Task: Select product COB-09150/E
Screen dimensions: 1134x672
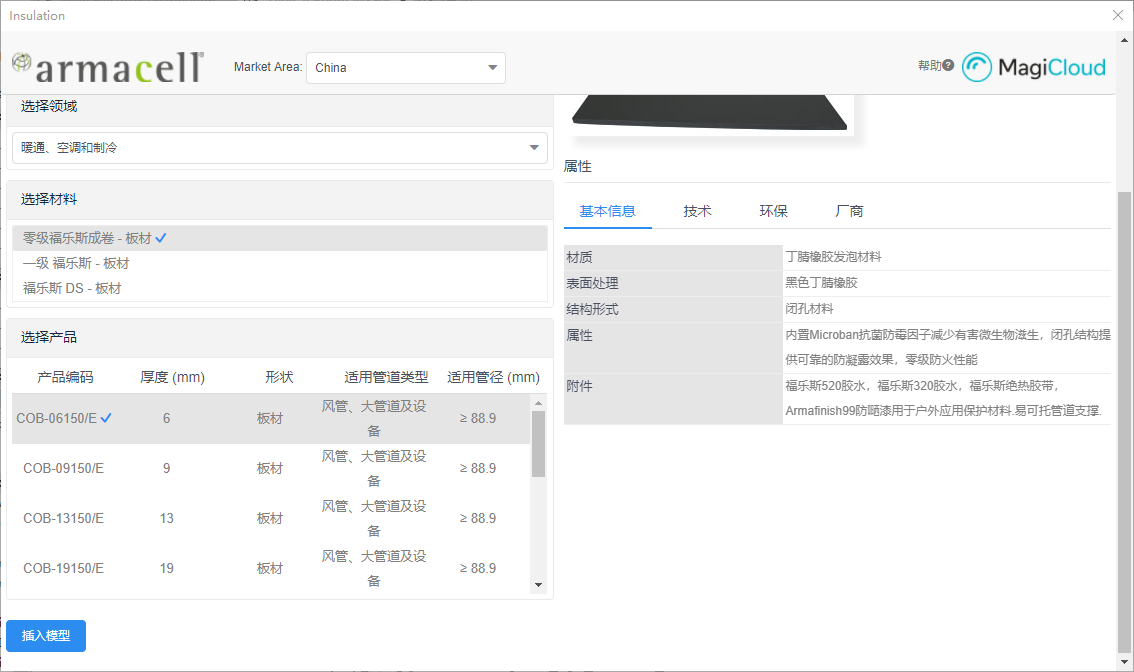Action: click(271, 468)
